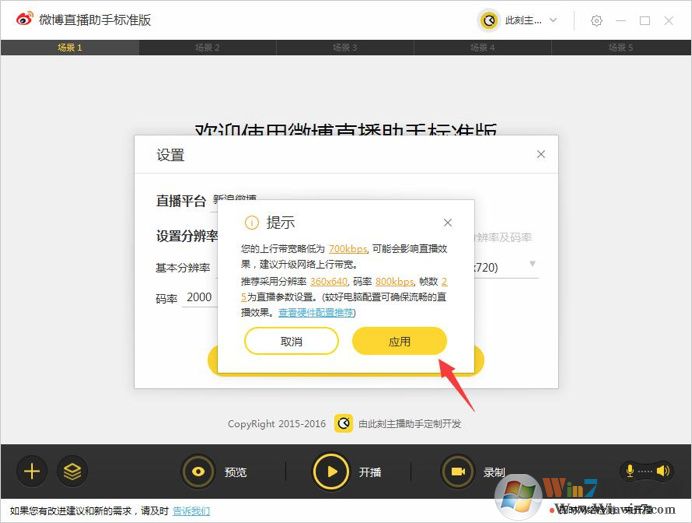Open settings via the gear icon
This screenshot has height=523, width=692.
(x=596, y=21)
